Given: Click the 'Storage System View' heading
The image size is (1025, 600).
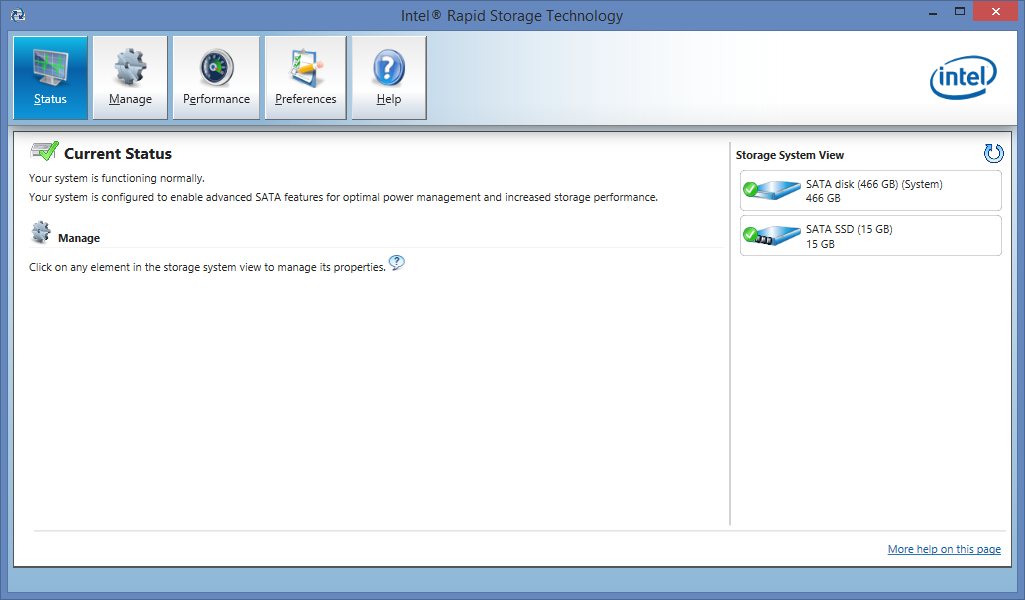Looking at the screenshot, I should [x=790, y=155].
